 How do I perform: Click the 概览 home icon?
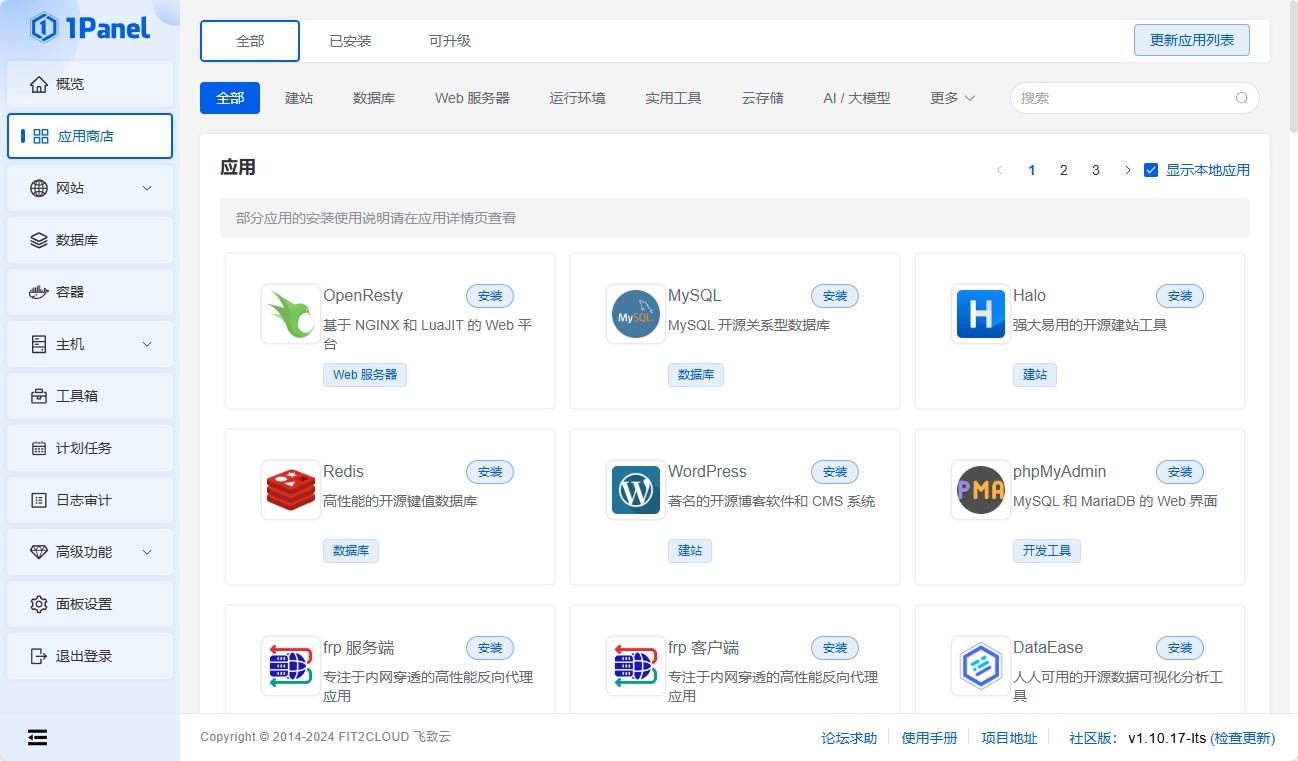point(39,84)
